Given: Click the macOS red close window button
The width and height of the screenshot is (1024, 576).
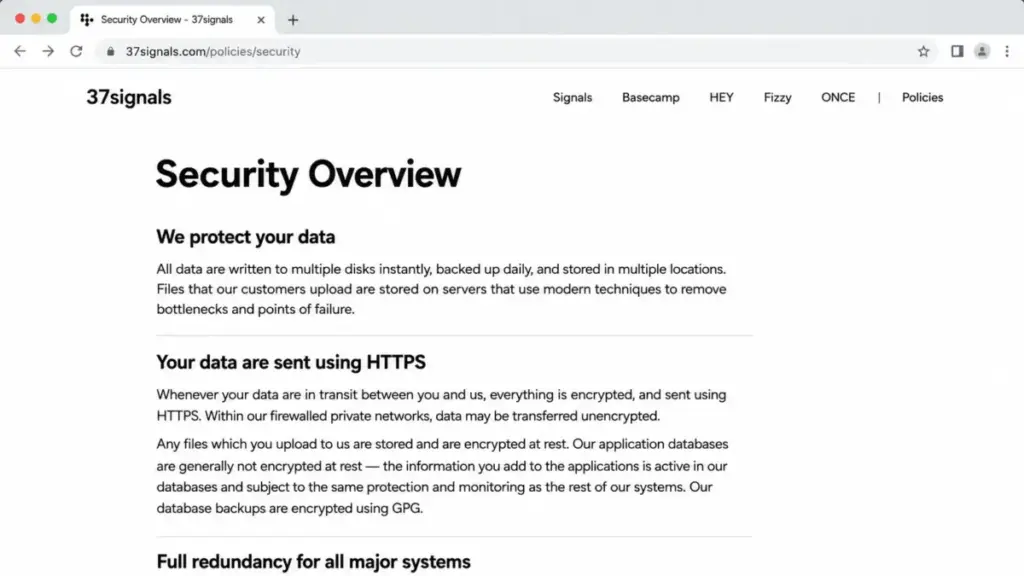Looking at the screenshot, I should click(20, 18).
